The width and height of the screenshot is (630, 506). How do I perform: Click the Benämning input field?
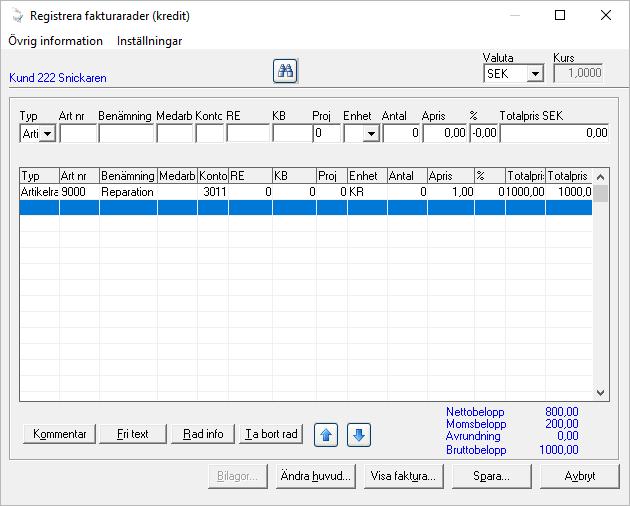click(126, 133)
